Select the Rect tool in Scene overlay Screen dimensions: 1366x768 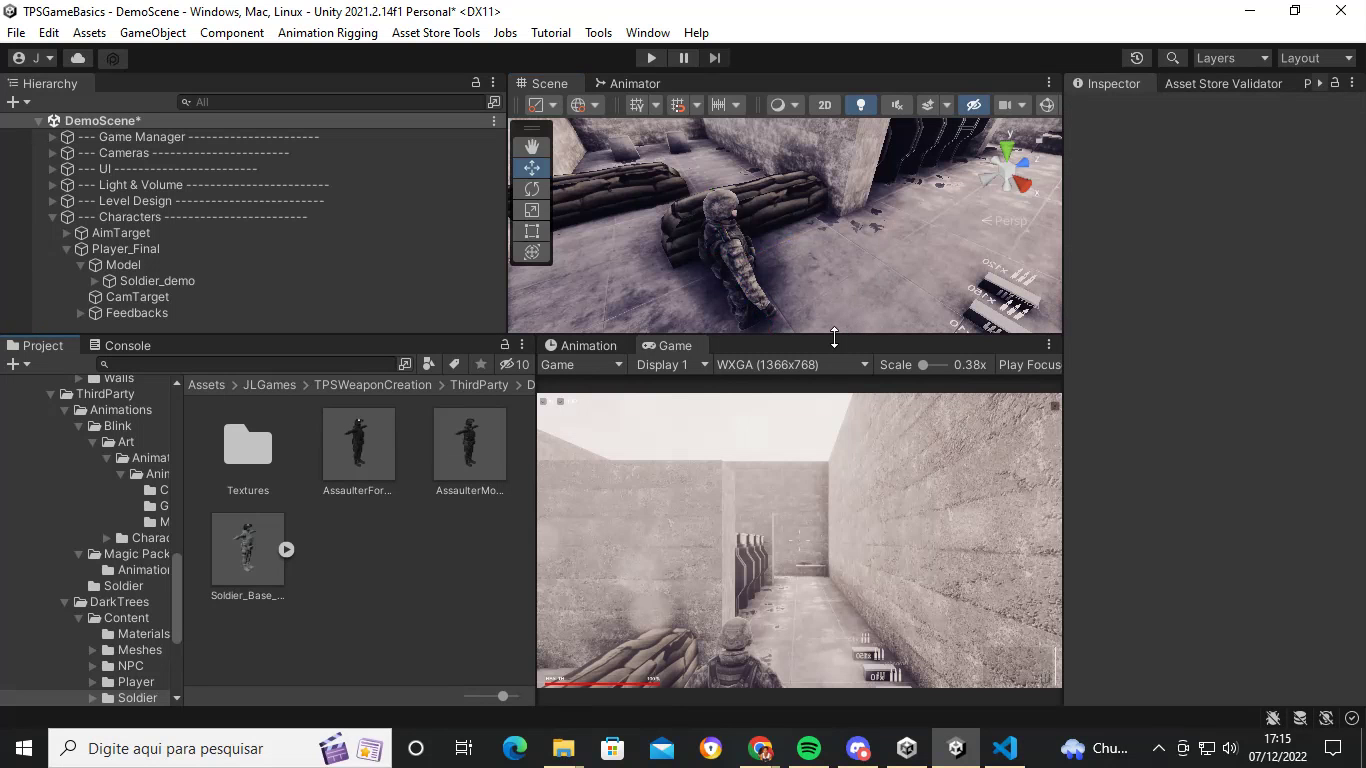[x=532, y=231]
